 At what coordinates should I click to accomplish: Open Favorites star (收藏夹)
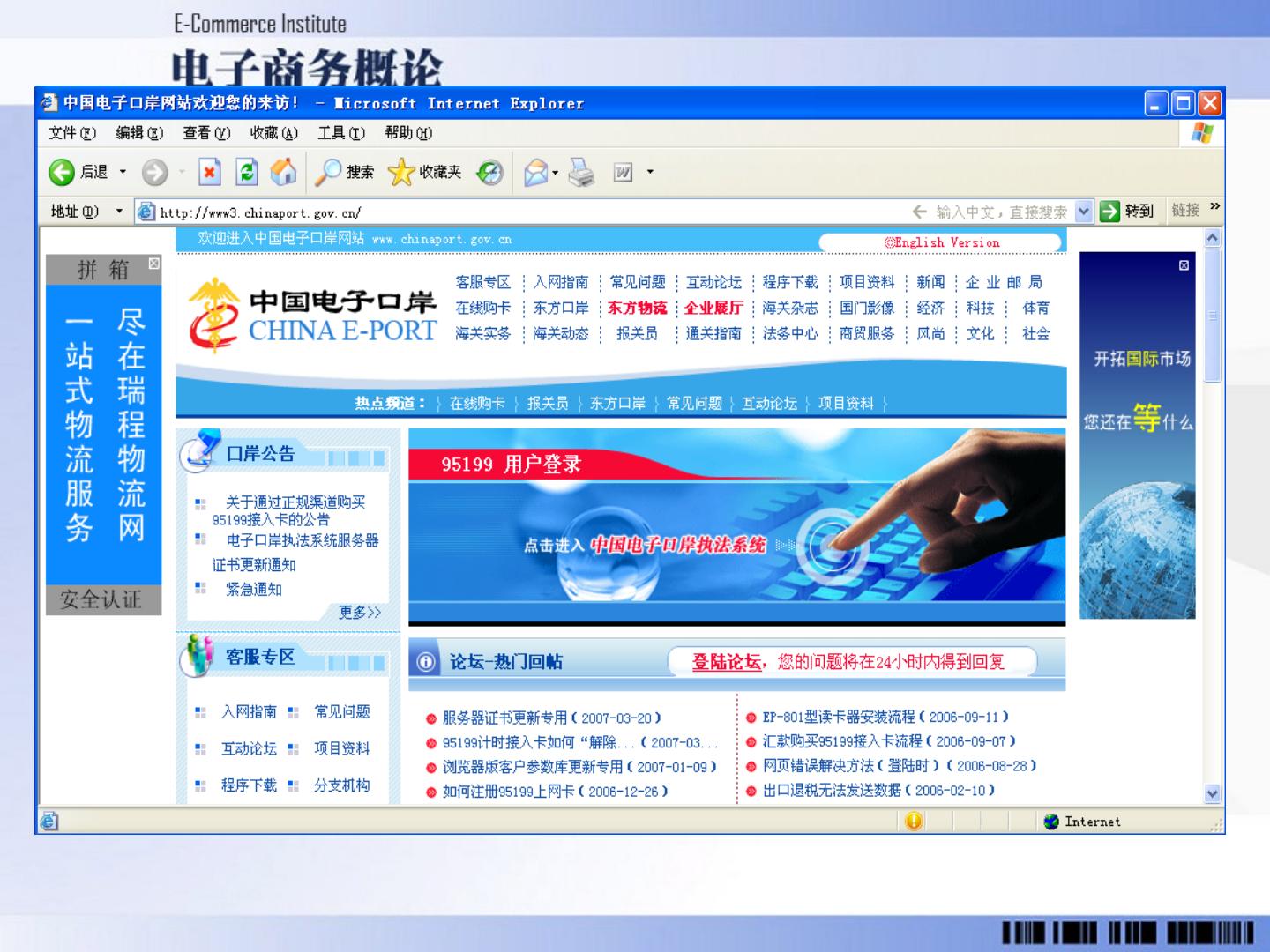425,172
